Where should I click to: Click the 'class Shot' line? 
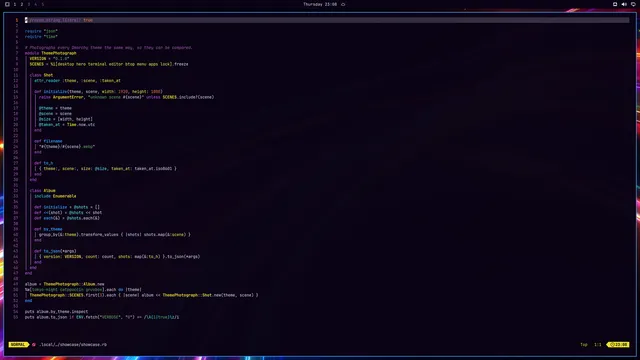(x=41, y=75)
